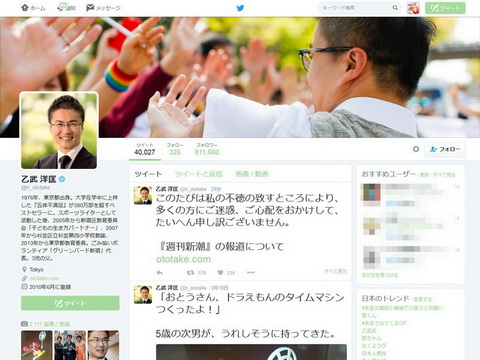This screenshot has height=360, width=480.
Task: Click the Tokyo location pin icon
Action: pos(24,269)
